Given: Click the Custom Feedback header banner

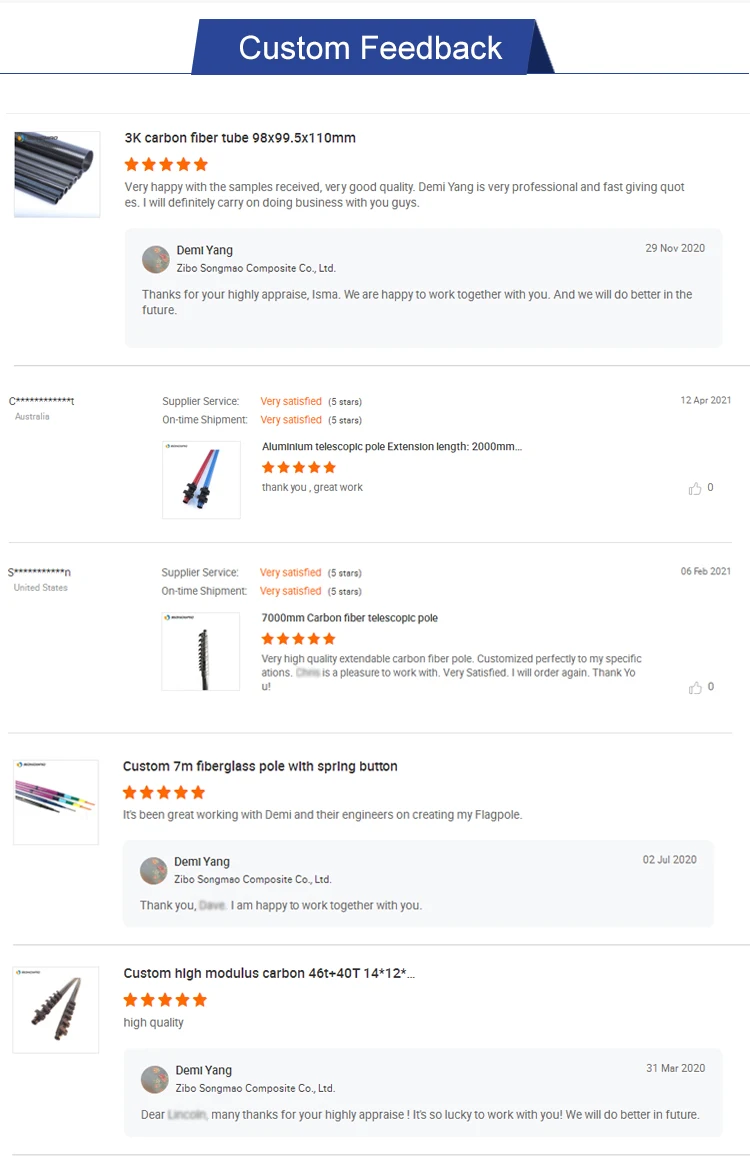Looking at the screenshot, I should click(371, 47).
